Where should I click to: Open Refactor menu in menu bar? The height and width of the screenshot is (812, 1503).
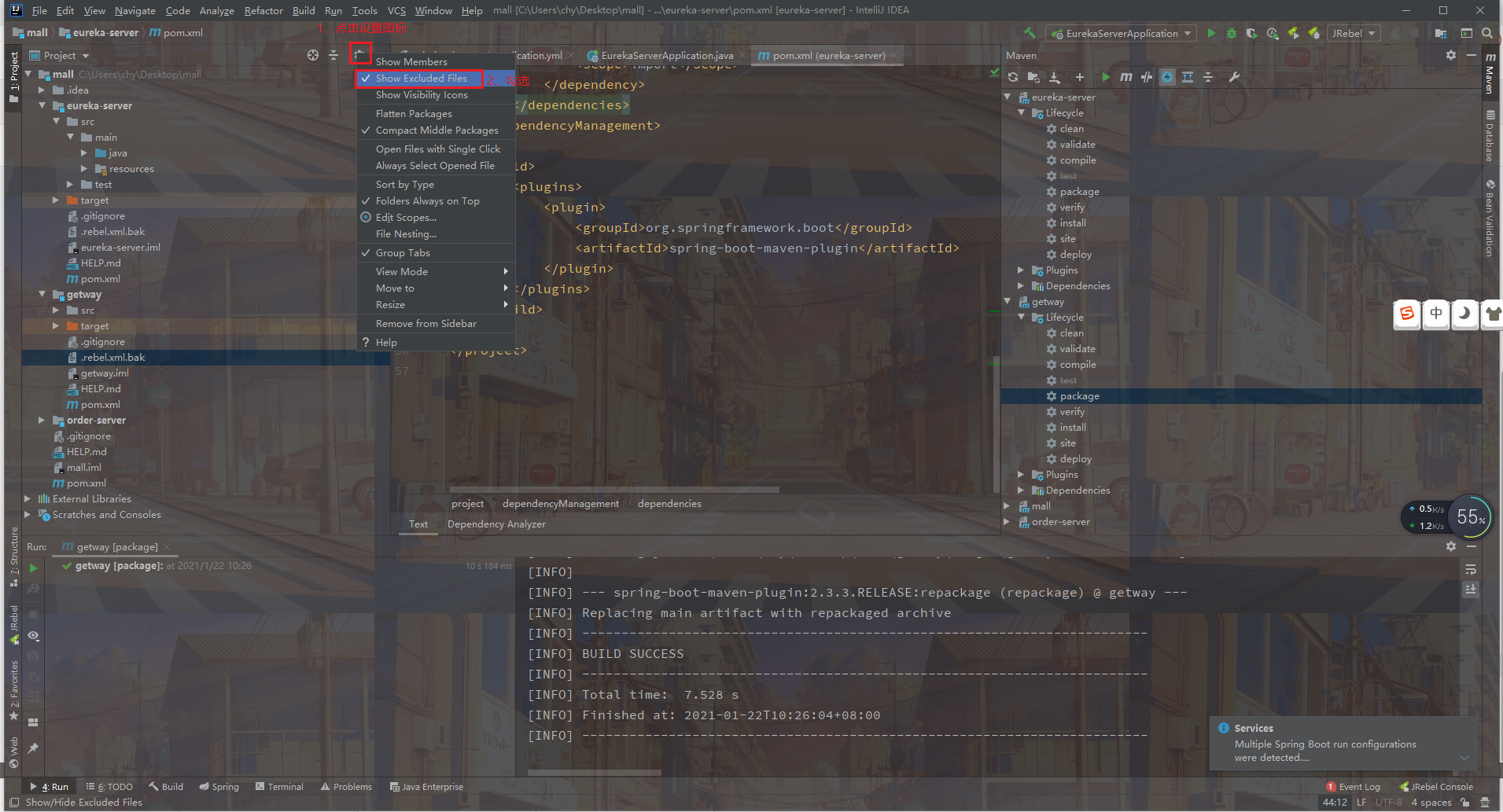click(263, 11)
